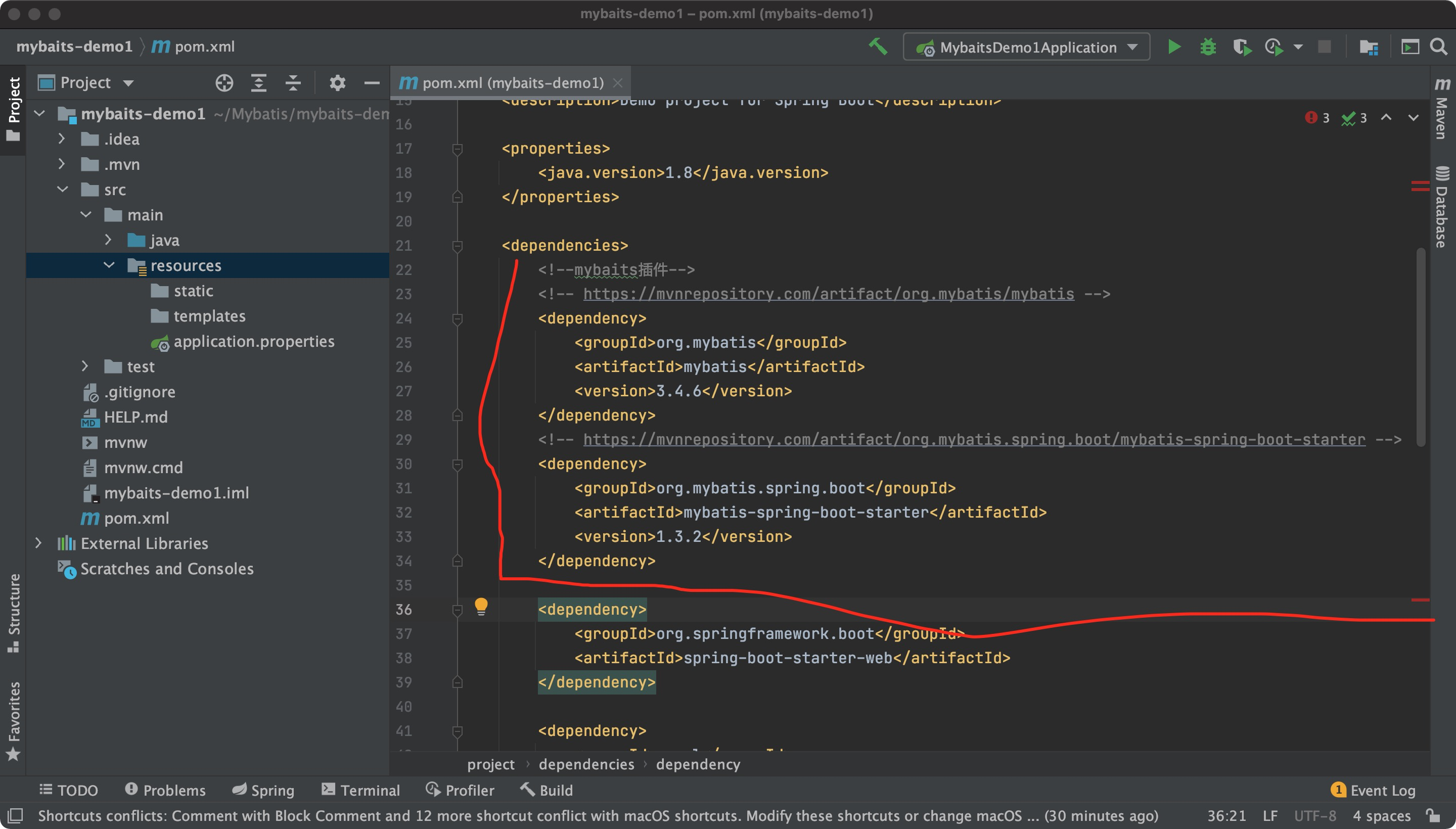
Task: Click the read-only lock icon in status bar
Action: [x=1433, y=815]
